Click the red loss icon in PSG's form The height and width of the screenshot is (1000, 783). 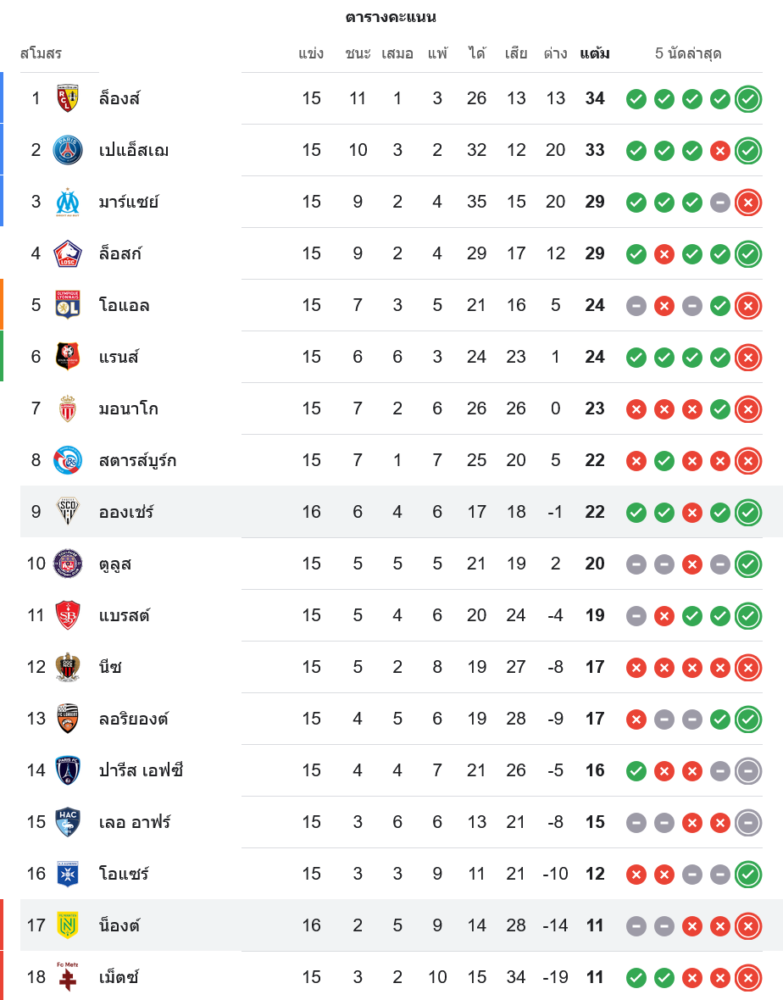pyautogui.click(x=719, y=150)
